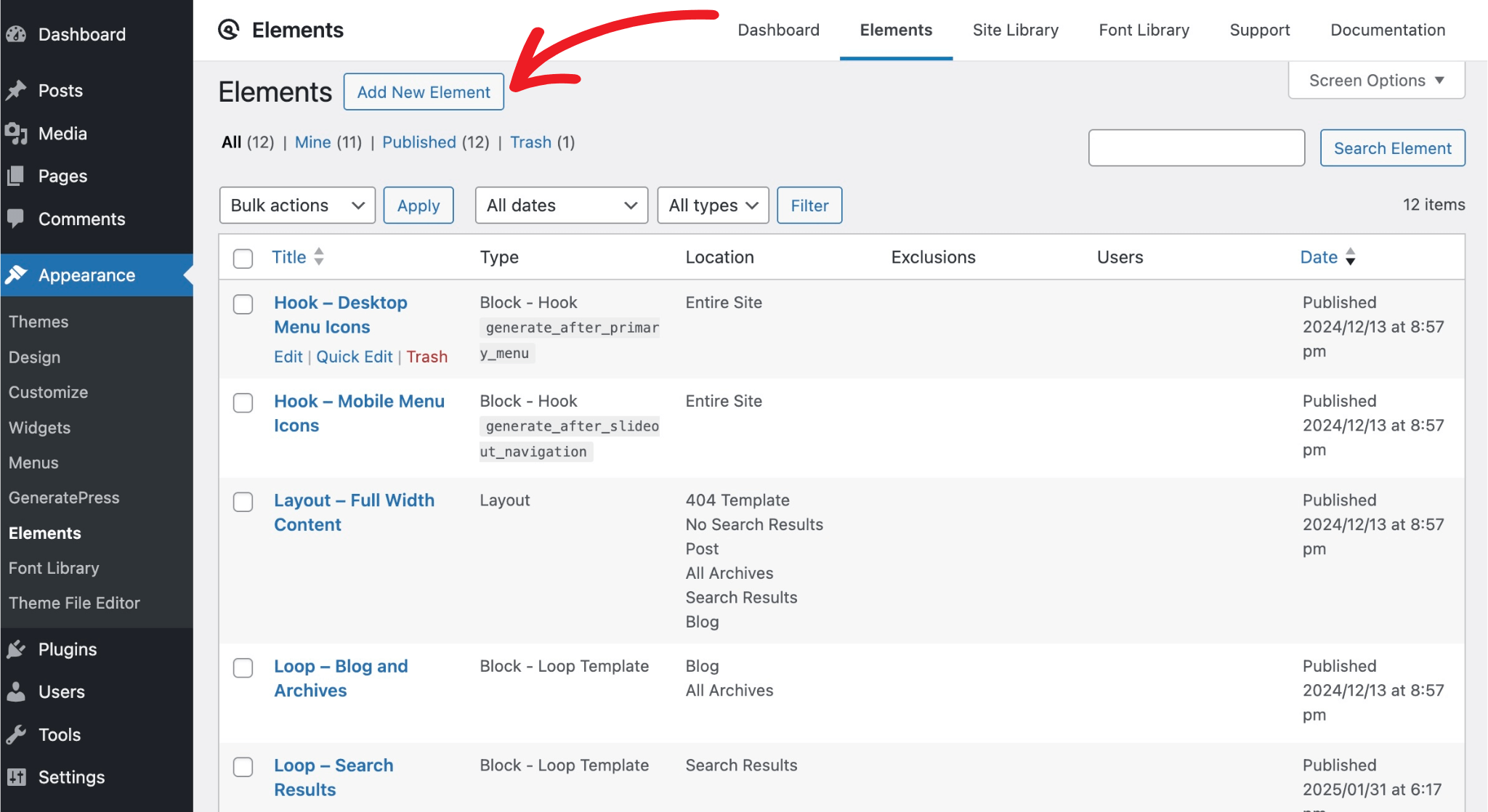This screenshot has height=812, width=1488.
Task: Click the Posts pushpin icon
Action: point(16,90)
